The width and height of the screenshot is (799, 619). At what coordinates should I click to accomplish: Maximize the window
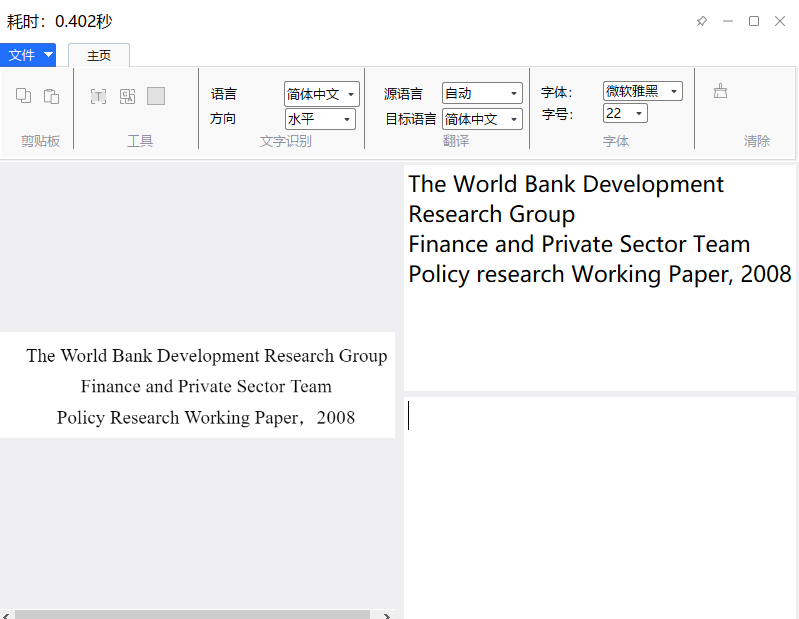[754, 21]
